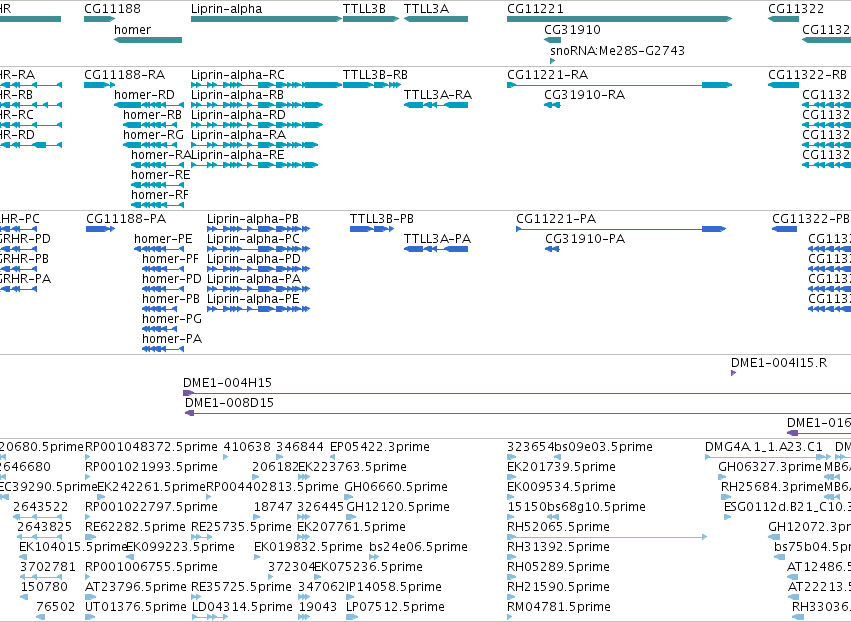Select transcript CG11322-RB
Image resolution: width=851 pixels, height=622 pixels.
[x=784, y=85]
